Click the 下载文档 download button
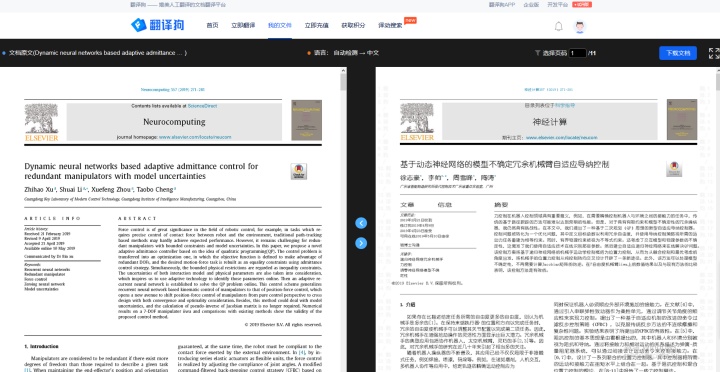This screenshot has height=372, width=720. (x=678, y=53)
